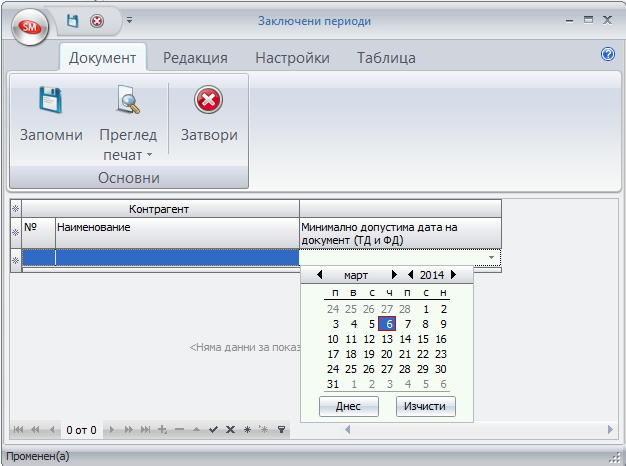Click the blue help question mark icon
The width and height of the screenshot is (626, 466).
(608, 54)
